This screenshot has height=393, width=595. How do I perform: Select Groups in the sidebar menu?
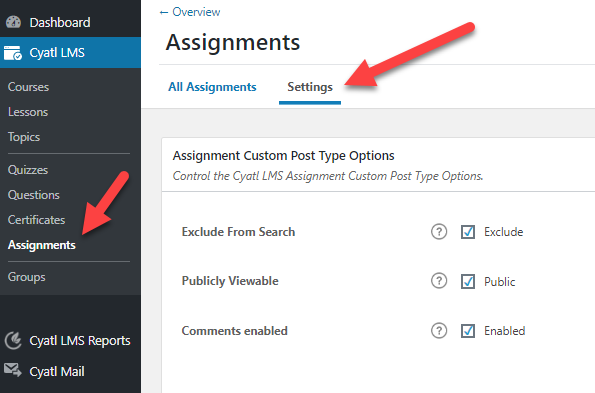click(x=27, y=277)
